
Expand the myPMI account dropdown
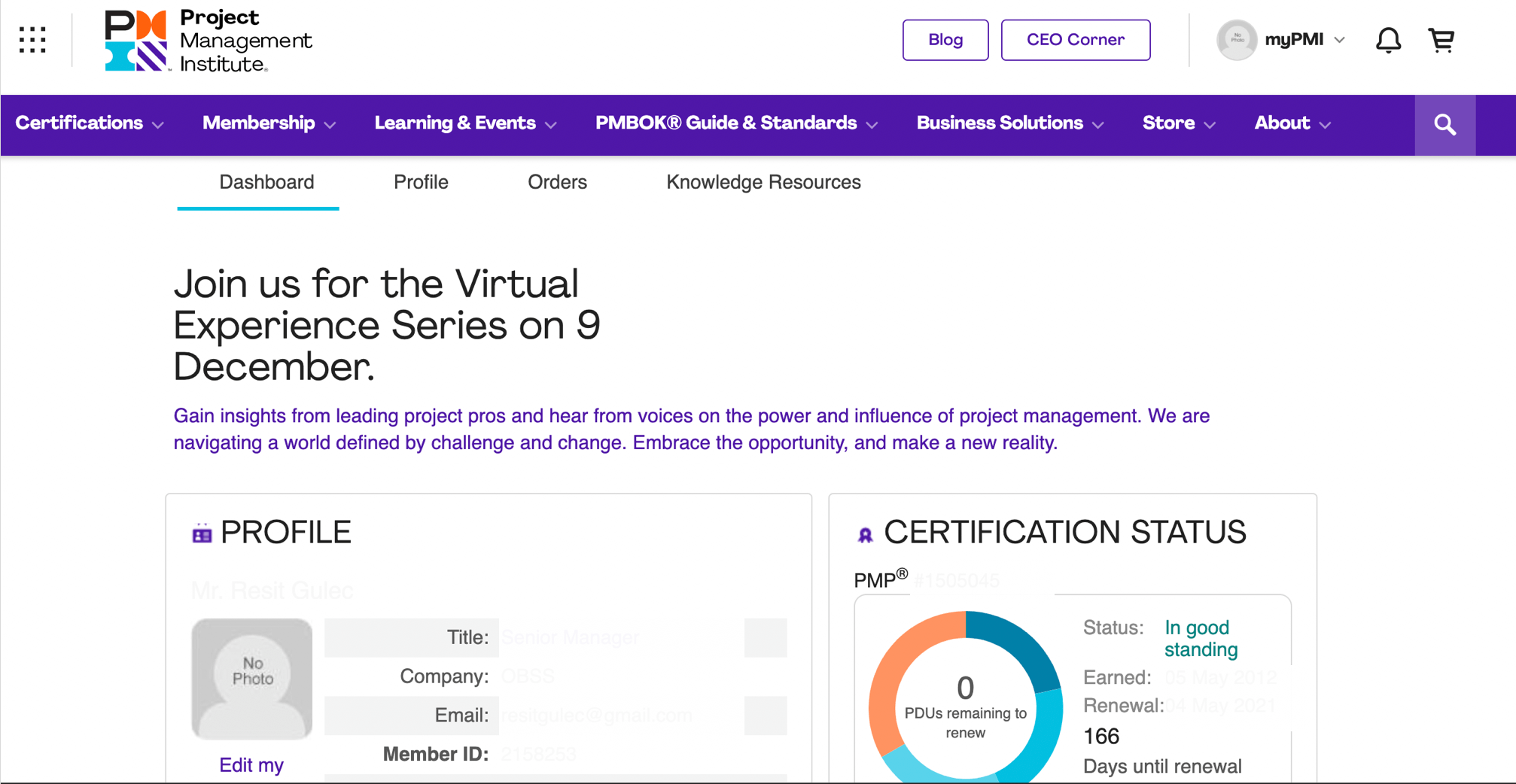(x=1304, y=40)
